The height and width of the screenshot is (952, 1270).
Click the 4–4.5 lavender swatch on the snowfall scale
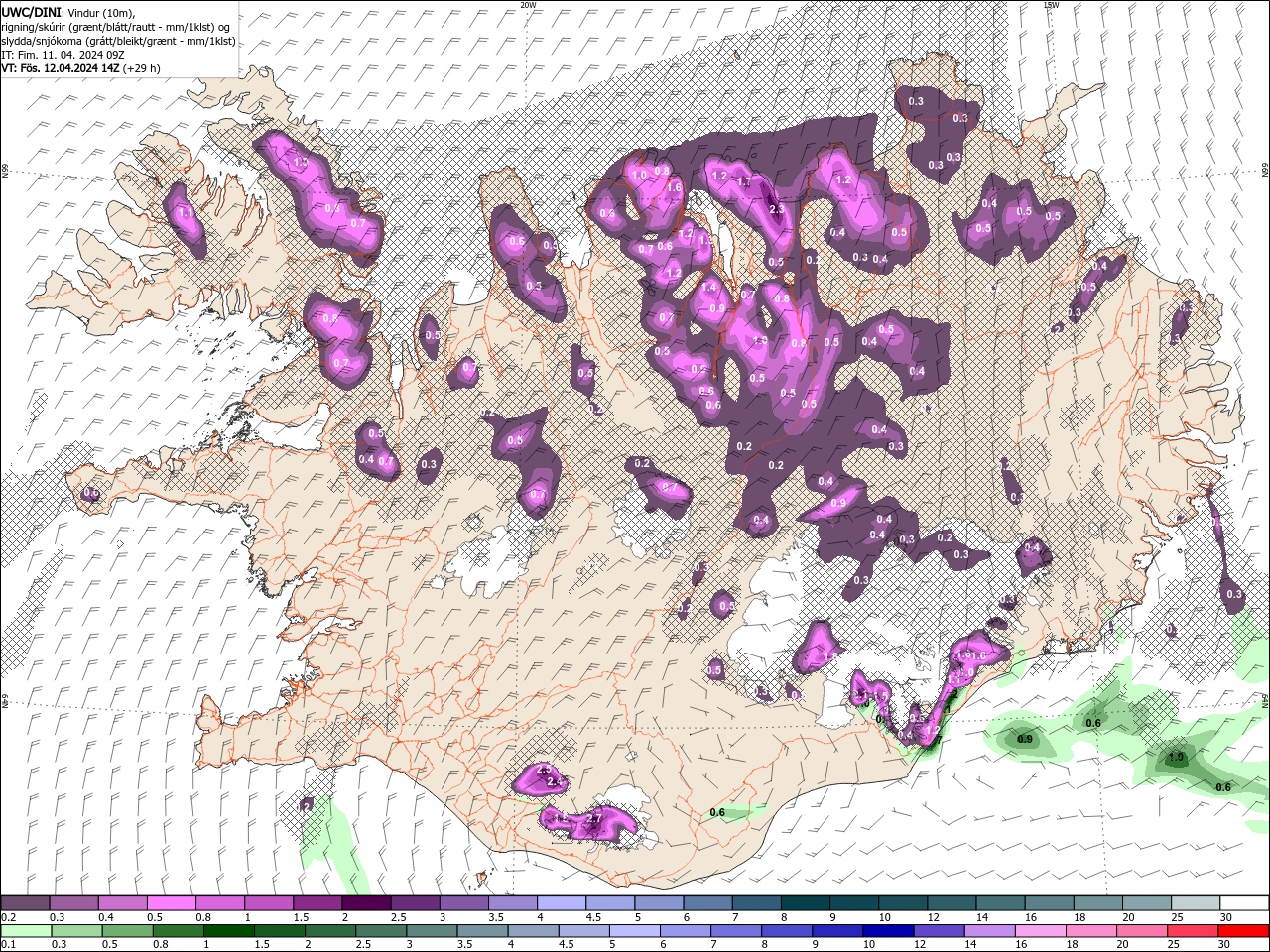562,903
